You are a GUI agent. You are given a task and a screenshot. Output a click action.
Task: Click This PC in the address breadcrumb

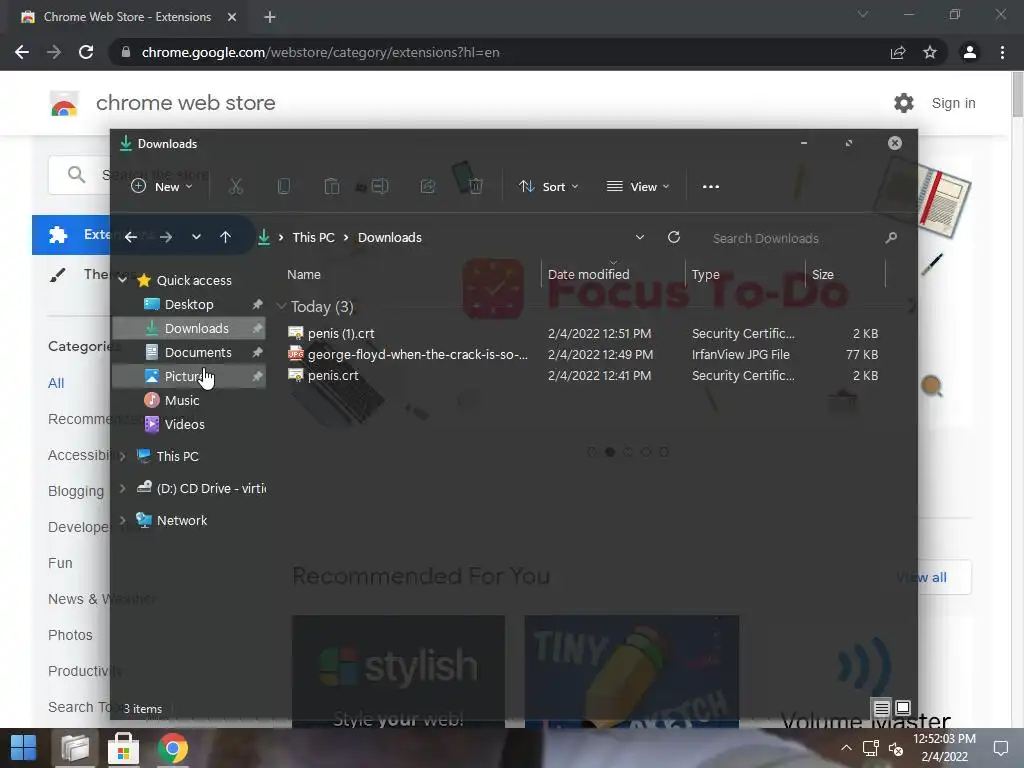[313, 237]
